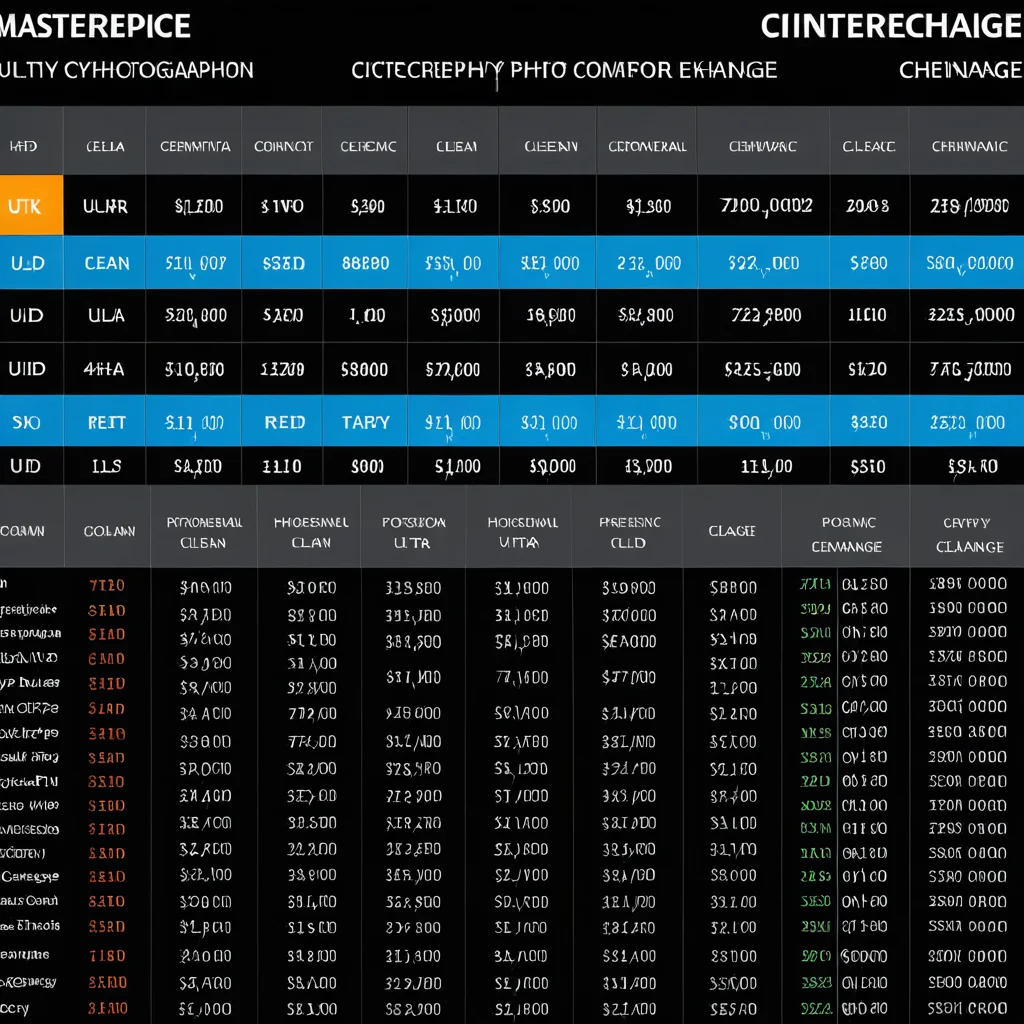This screenshot has height=1024, width=1024.
Task: Select the "$8000" cell in the 4HA row
Action: point(364,370)
